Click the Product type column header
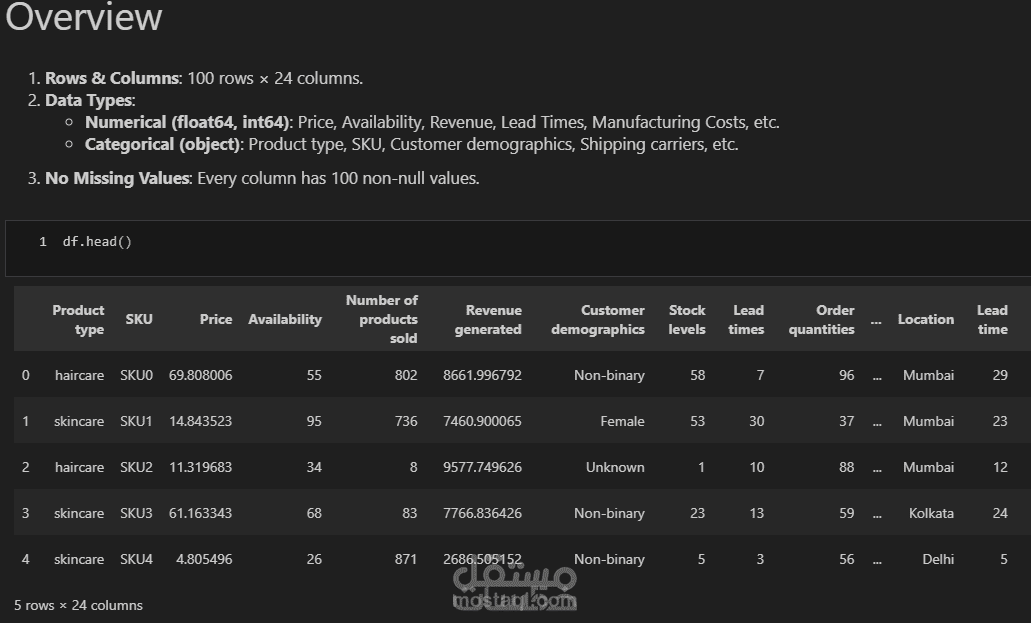This screenshot has width=1031, height=623. click(78, 320)
